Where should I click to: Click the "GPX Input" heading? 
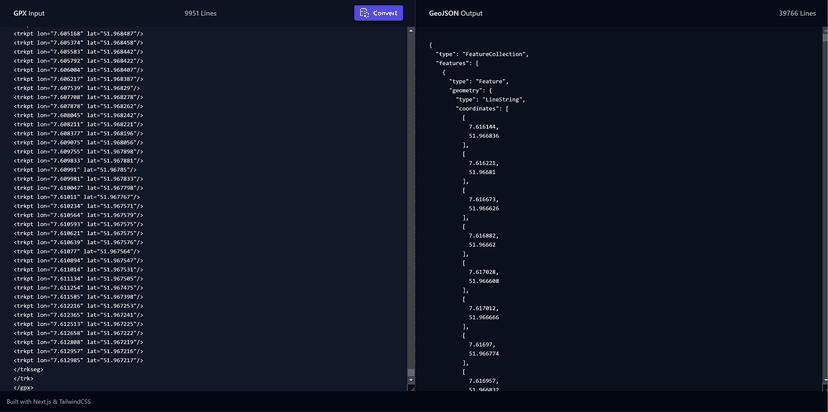pos(29,13)
